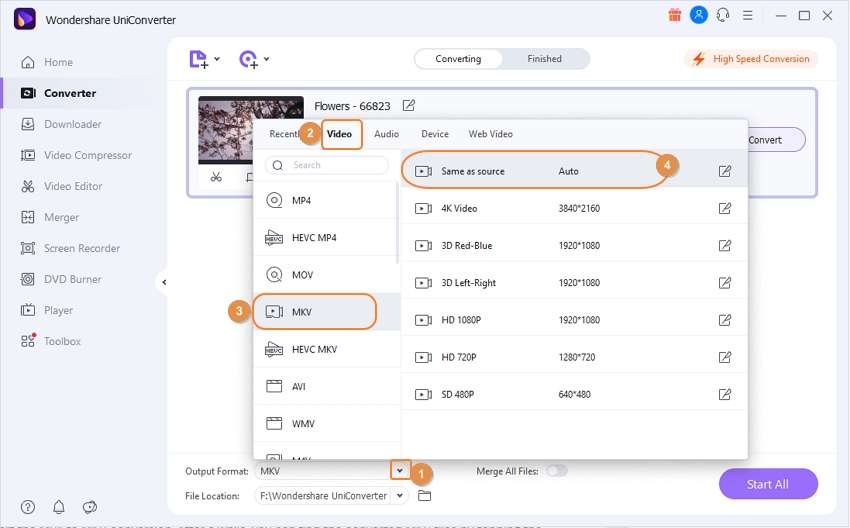The height and width of the screenshot is (528, 850).
Task: Rename Flowers - 66823 with edit icon
Action: [409, 105]
